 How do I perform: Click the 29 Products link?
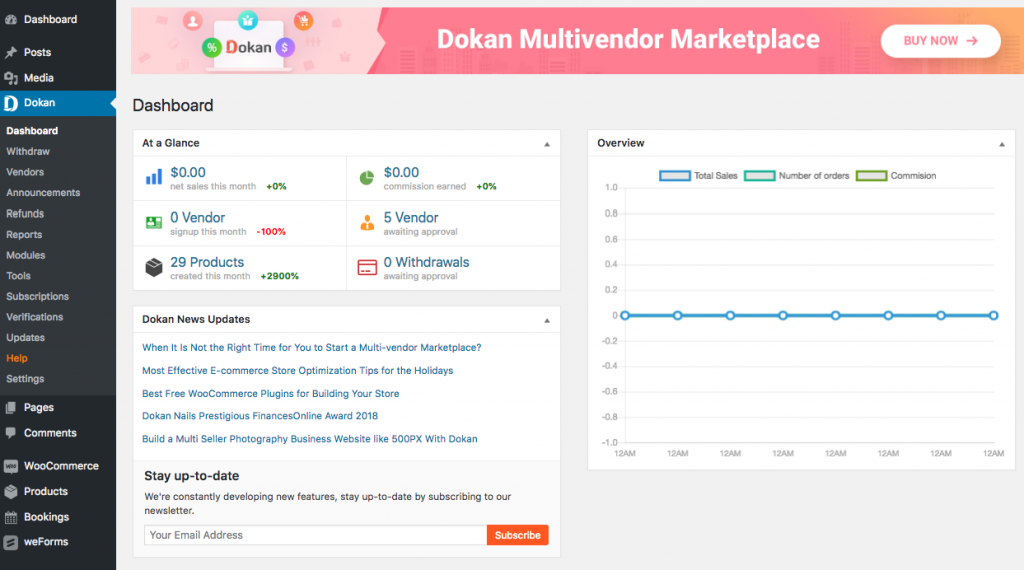[x=207, y=262]
